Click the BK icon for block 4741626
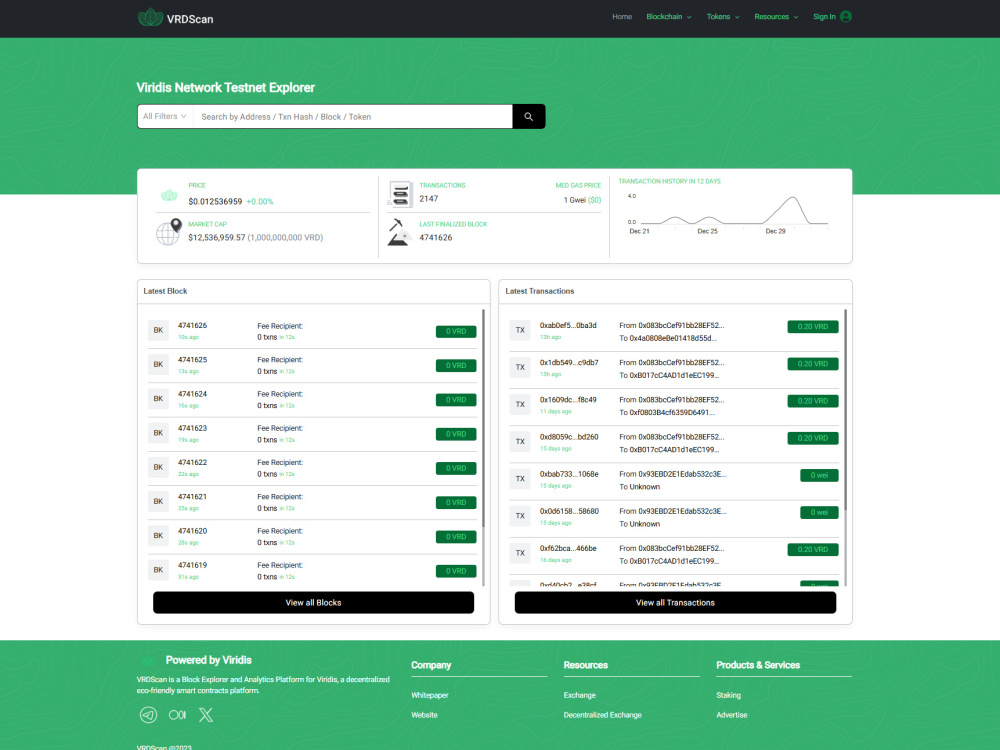The width and height of the screenshot is (1000, 750). 158,330
